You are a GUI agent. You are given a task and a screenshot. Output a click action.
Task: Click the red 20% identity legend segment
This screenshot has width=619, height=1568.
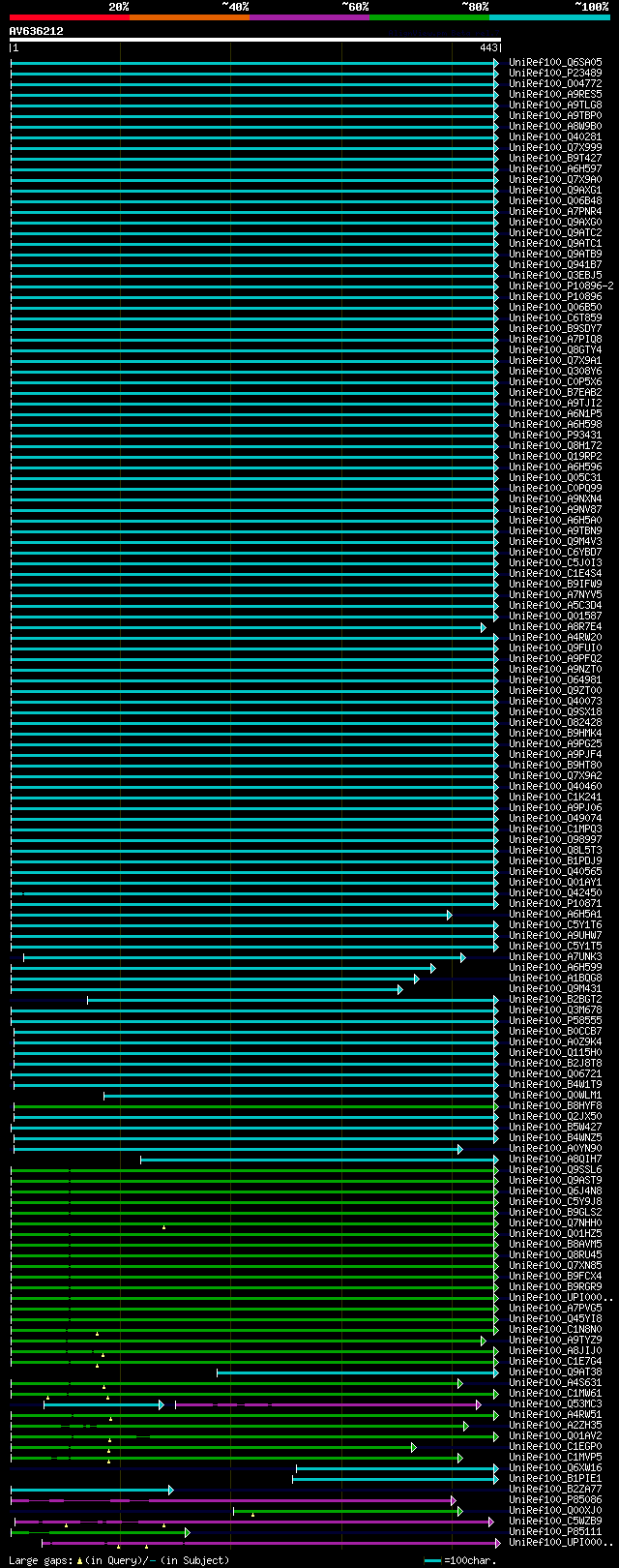click(70, 16)
